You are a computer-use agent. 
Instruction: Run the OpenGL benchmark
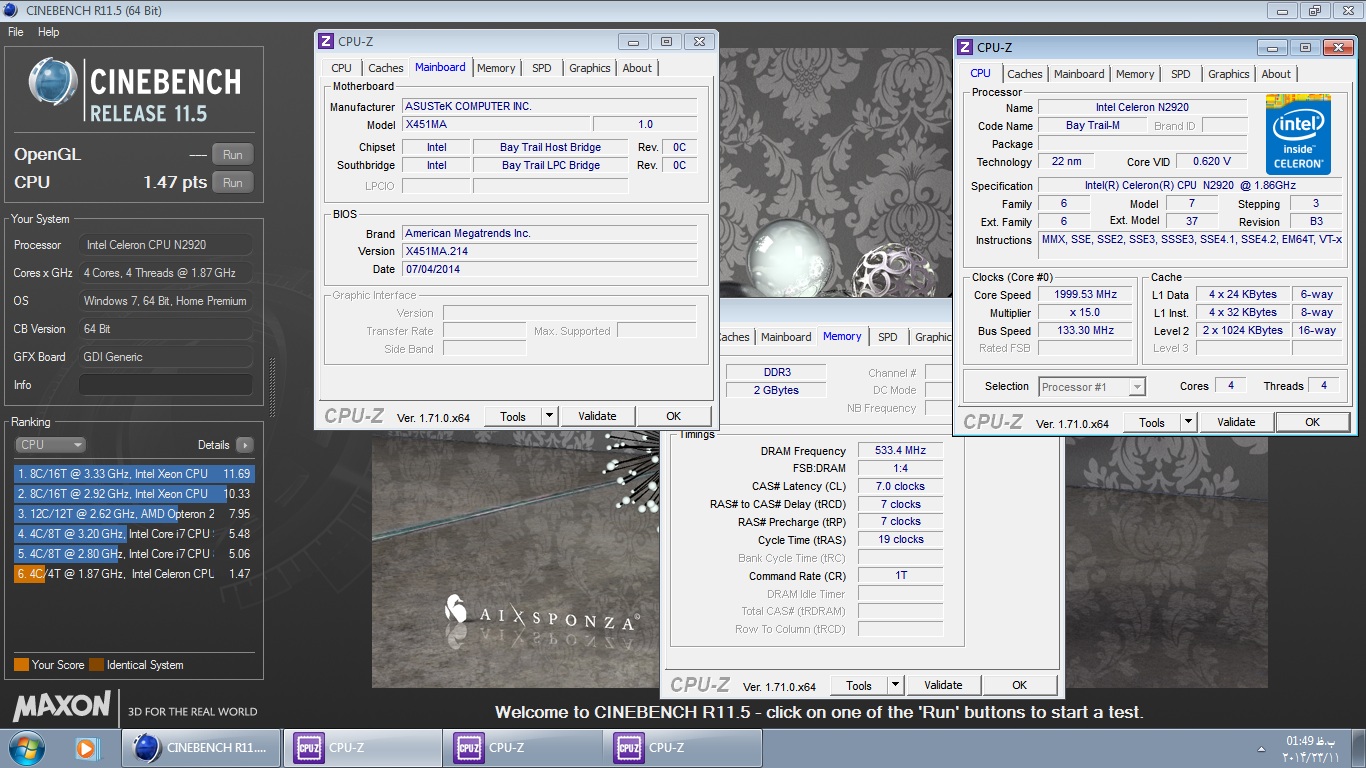(232, 155)
